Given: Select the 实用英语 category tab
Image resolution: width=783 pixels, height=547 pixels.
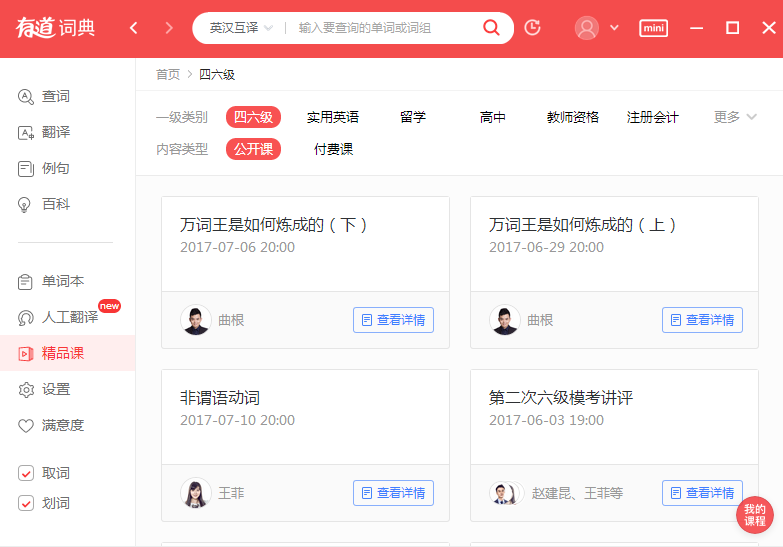Looking at the screenshot, I should coord(333,117).
